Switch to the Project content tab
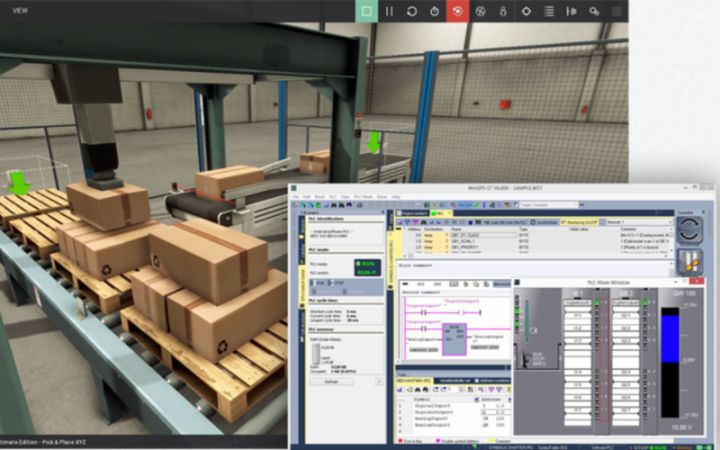The image size is (720, 450). 412,213
